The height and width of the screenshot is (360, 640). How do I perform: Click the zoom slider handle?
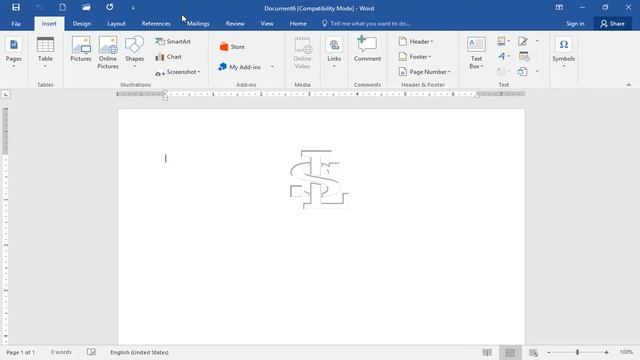tap(577, 352)
